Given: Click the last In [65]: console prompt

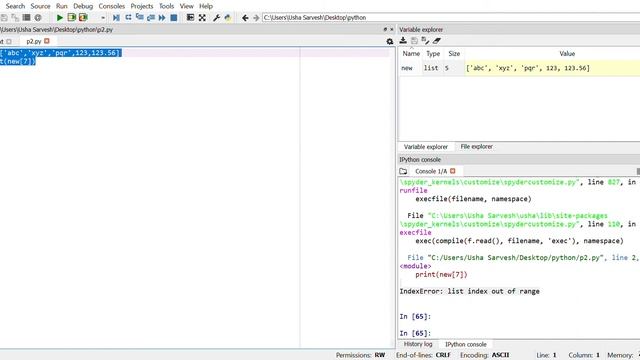Looking at the screenshot, I should tap(415, 333).
